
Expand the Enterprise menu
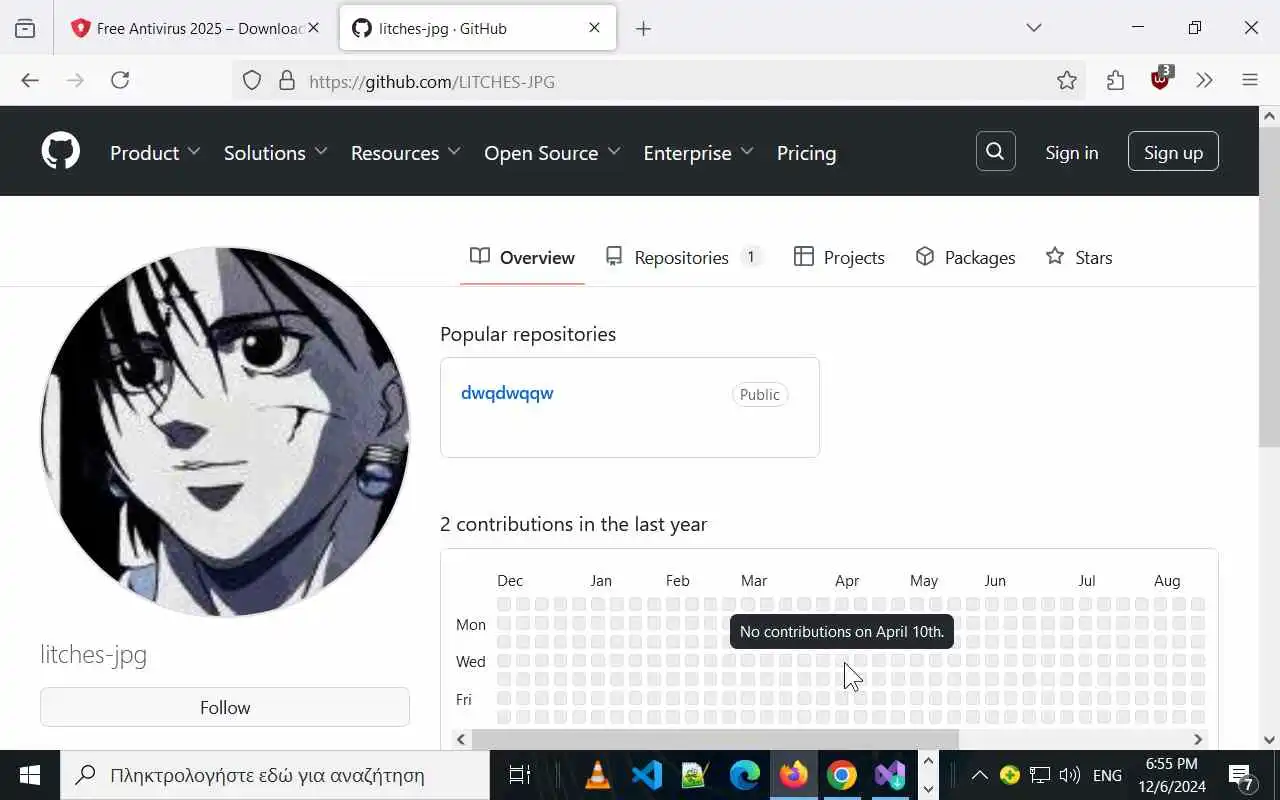click(x=699, y=153)
